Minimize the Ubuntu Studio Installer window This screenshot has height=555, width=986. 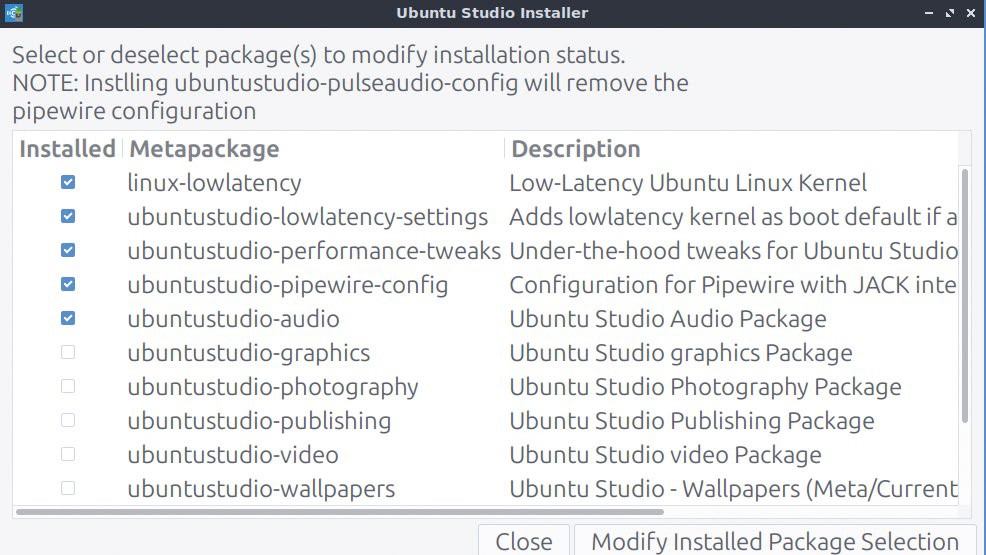click(x=929, y=13)
